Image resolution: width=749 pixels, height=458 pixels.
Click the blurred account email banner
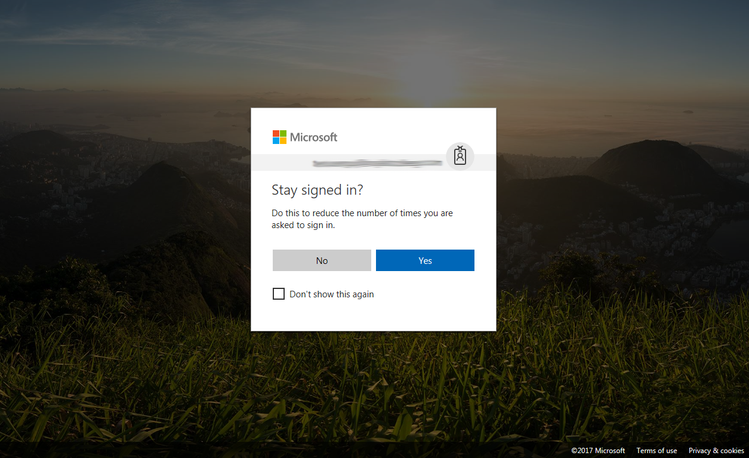[373, 163]
